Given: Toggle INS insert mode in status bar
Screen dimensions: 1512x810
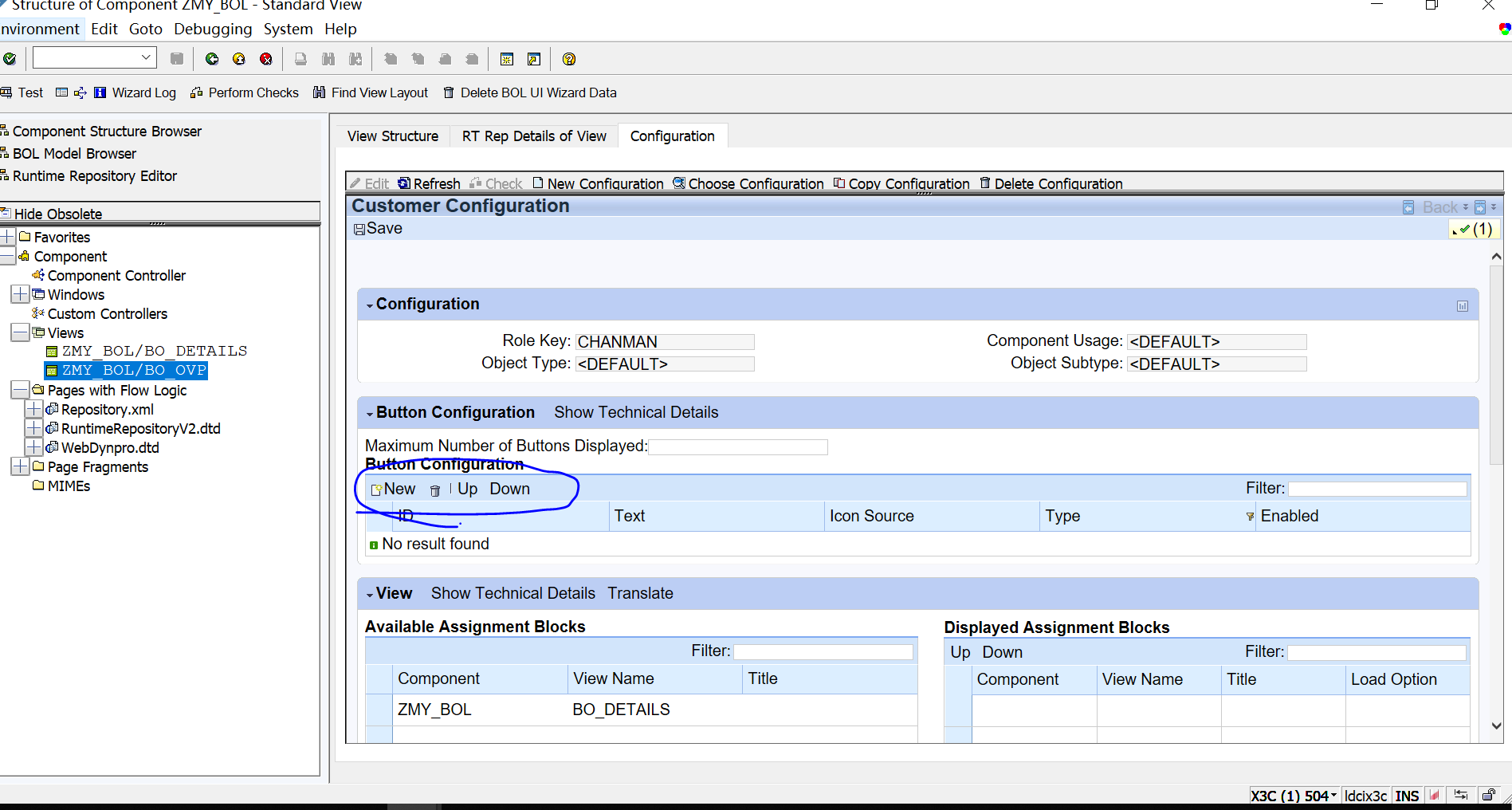Looking at the screenshot, I should [x=1407, y=796].
